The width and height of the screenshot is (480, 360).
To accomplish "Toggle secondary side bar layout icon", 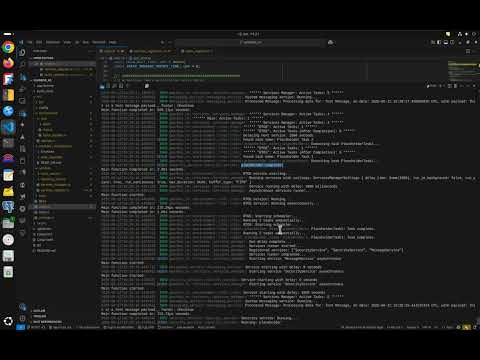I will click(452, 42).
